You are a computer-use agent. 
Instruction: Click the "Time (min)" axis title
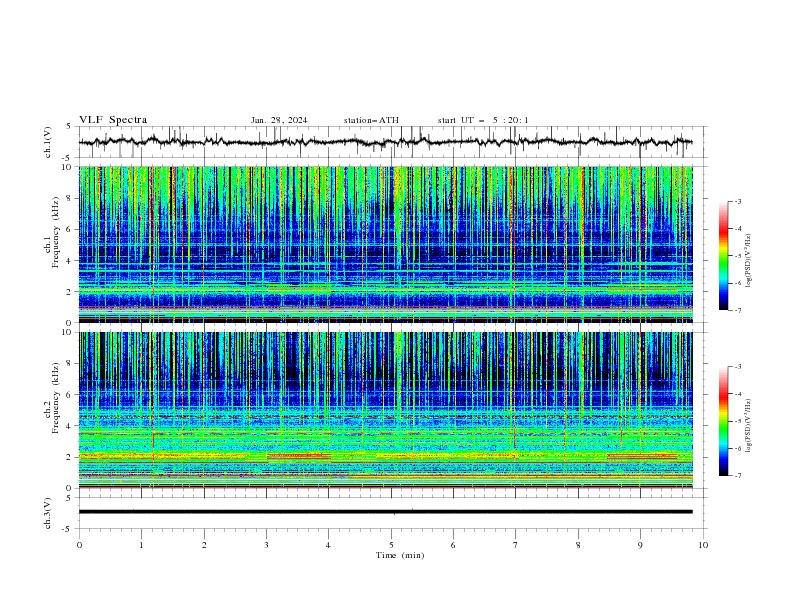point(400,555)
